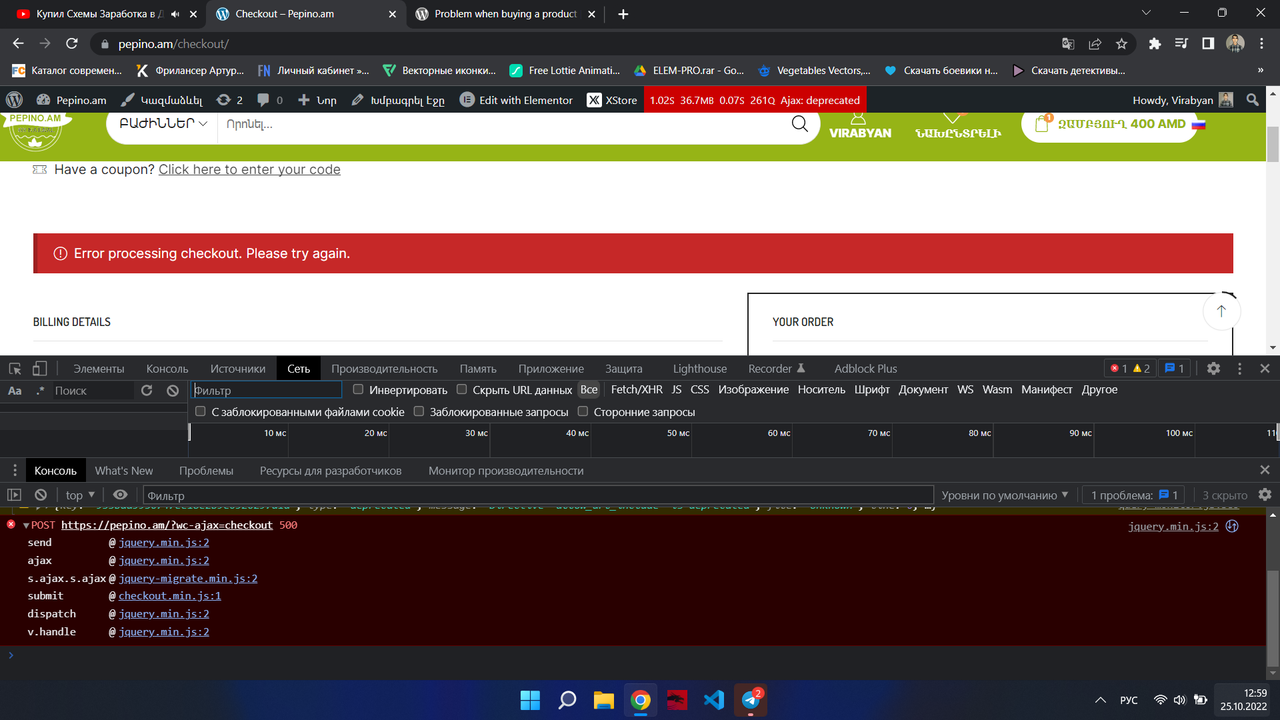
Task: Filter network requests by Fetch/XHR
Action: coord(637,390)
